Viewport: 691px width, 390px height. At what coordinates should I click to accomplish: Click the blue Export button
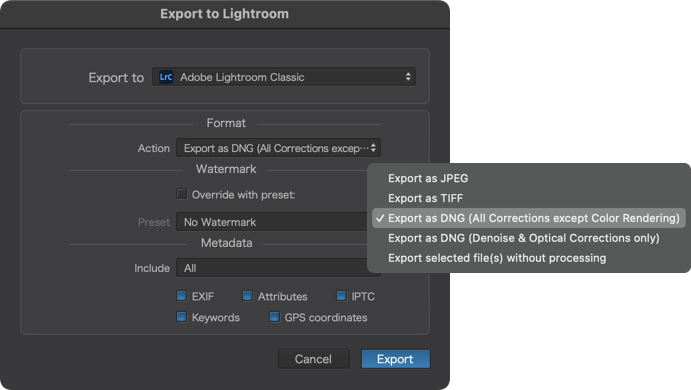(x=395, y=359)
